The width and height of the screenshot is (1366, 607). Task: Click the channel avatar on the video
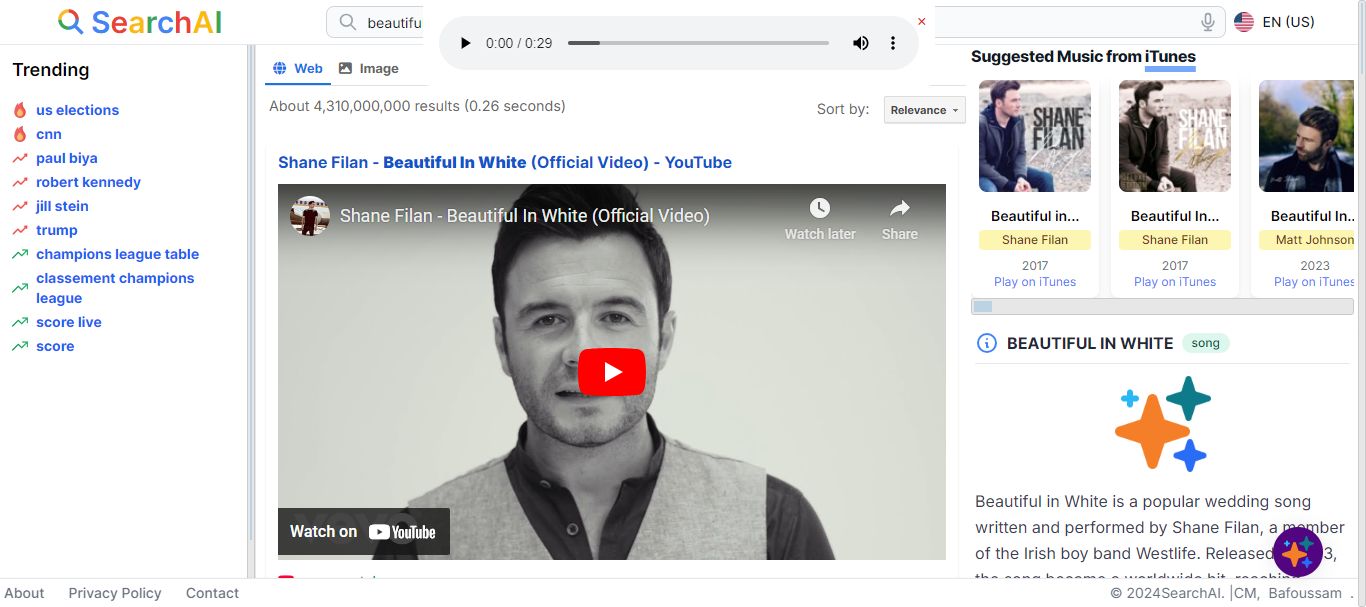(310, 216)
